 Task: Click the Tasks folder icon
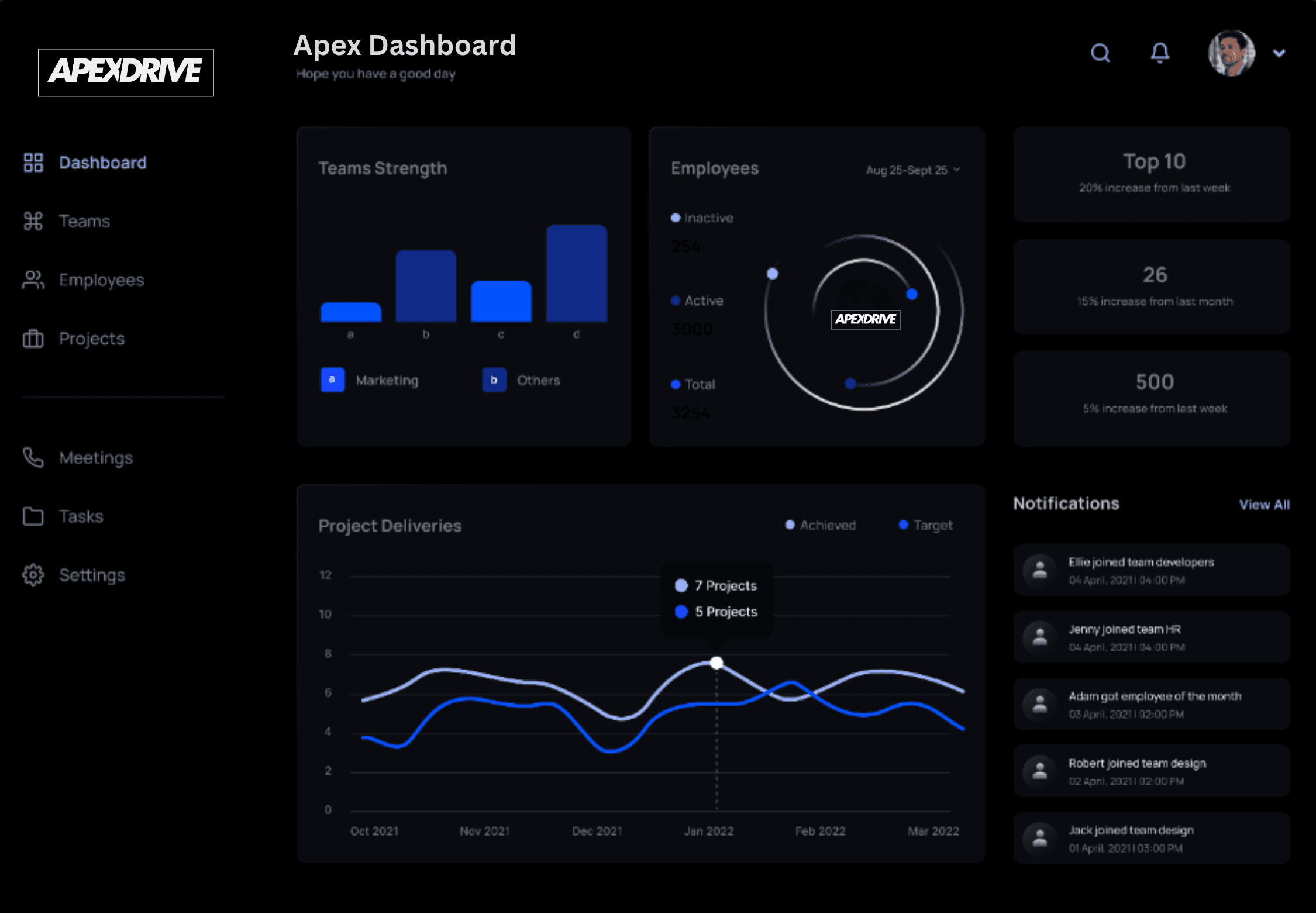(33, 516)
